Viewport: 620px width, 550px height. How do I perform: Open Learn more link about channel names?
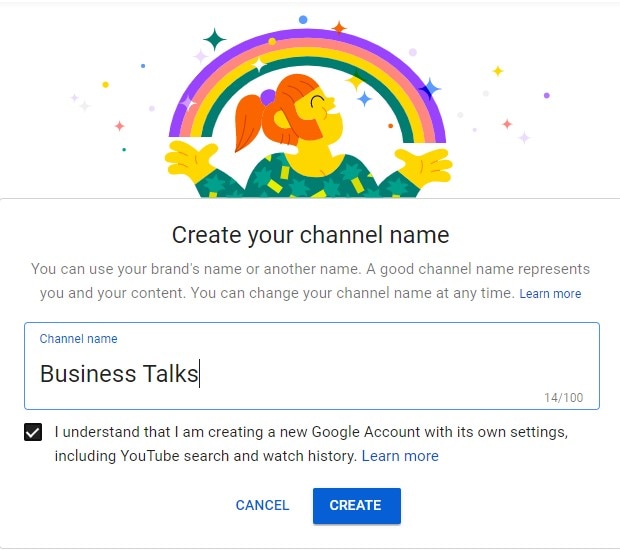point(550,294)
